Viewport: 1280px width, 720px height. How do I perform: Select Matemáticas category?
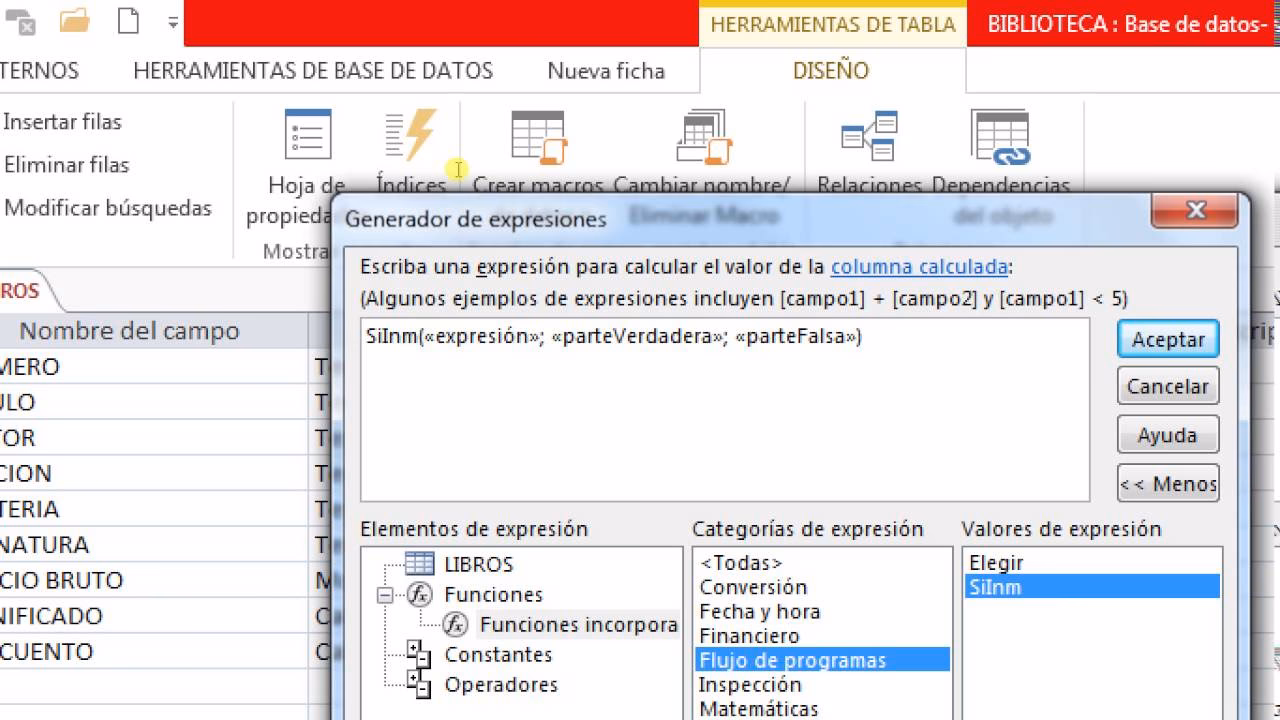click(x=758, y=708)
